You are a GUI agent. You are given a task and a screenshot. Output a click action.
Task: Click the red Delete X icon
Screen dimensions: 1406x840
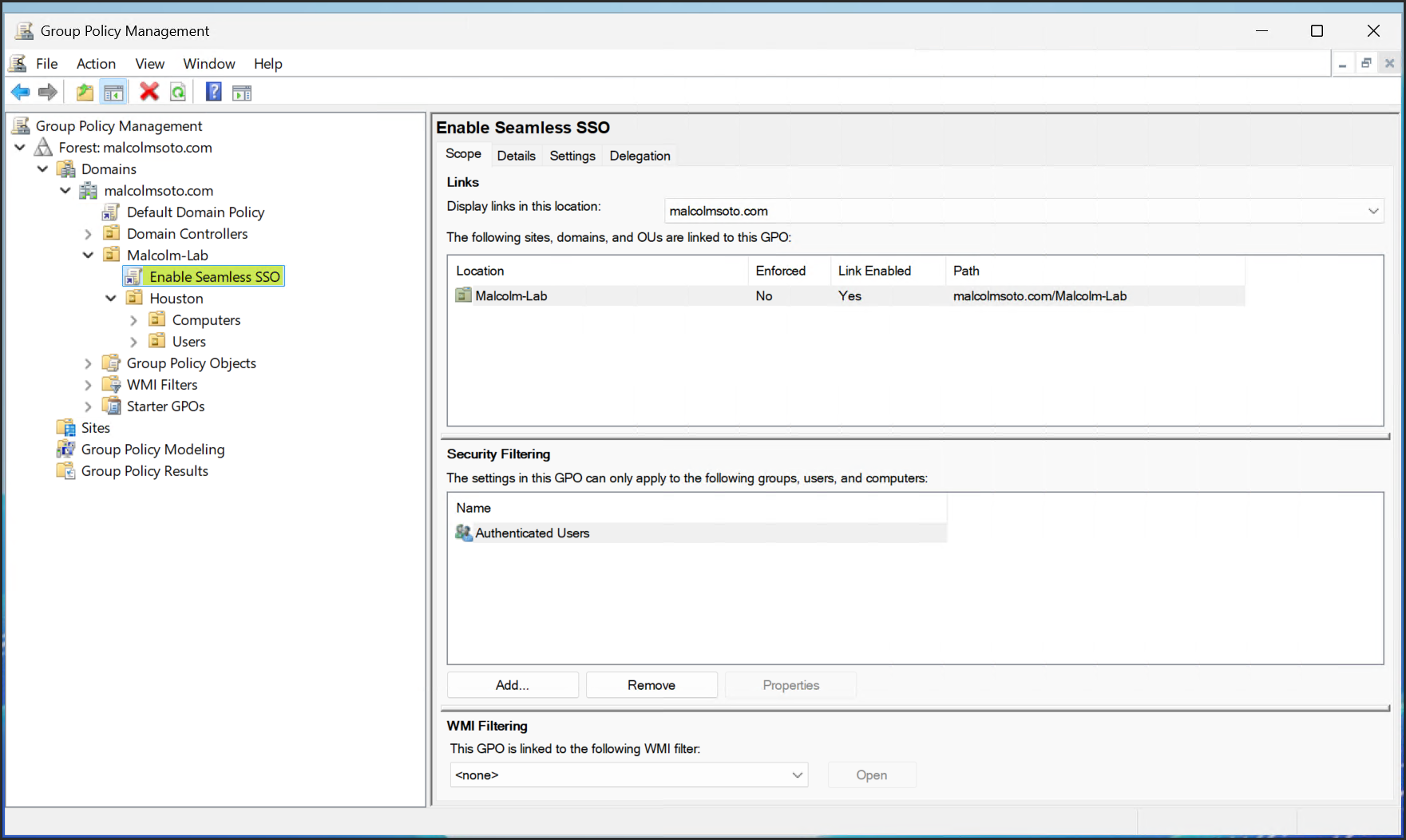click(149, 93)
